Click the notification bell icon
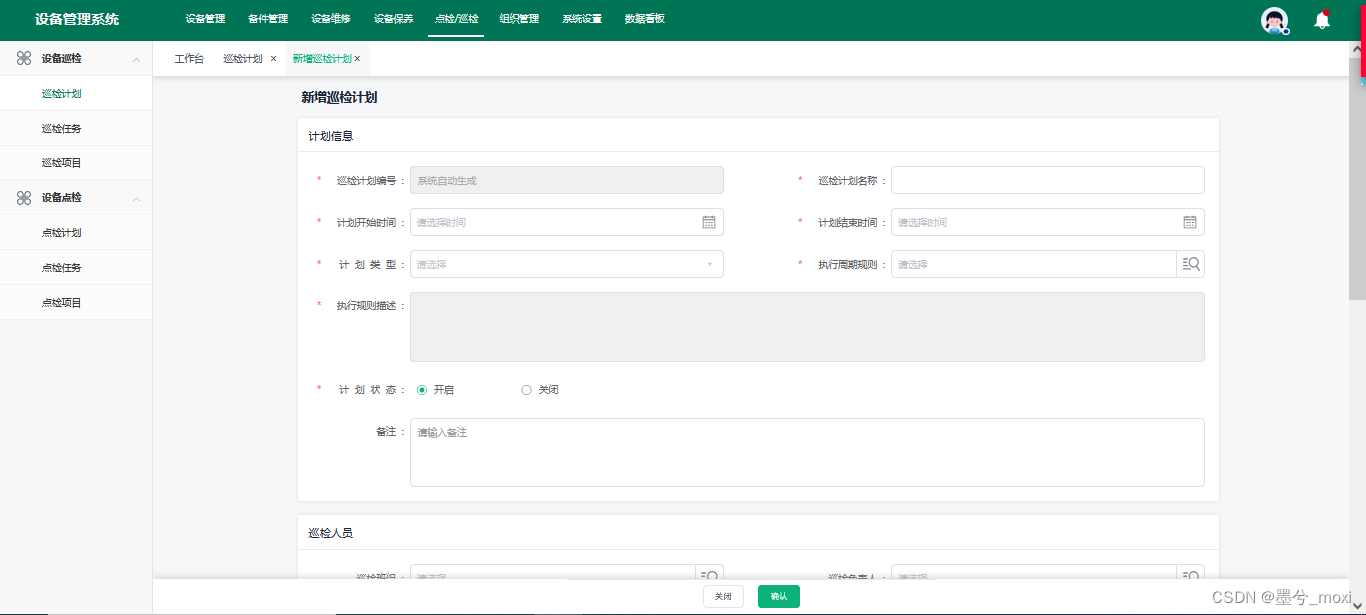This screenshot has height=615, width=1366. 1322,20
